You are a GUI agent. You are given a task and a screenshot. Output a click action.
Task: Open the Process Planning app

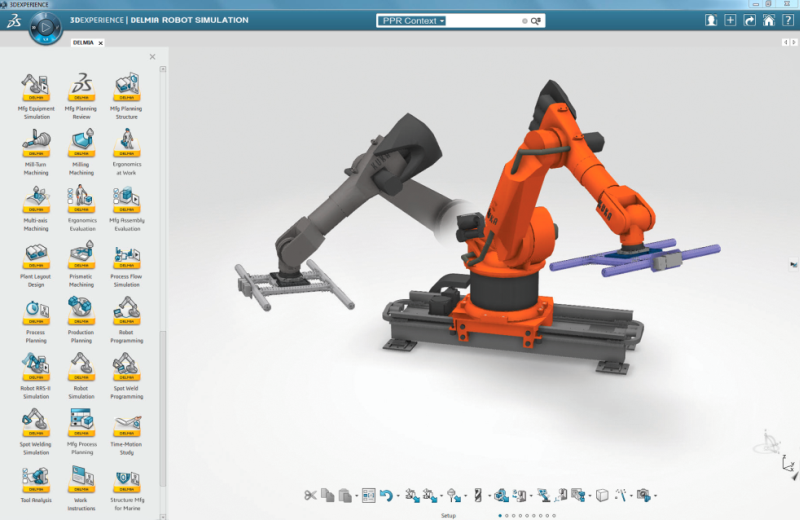[x=36, y=320]
